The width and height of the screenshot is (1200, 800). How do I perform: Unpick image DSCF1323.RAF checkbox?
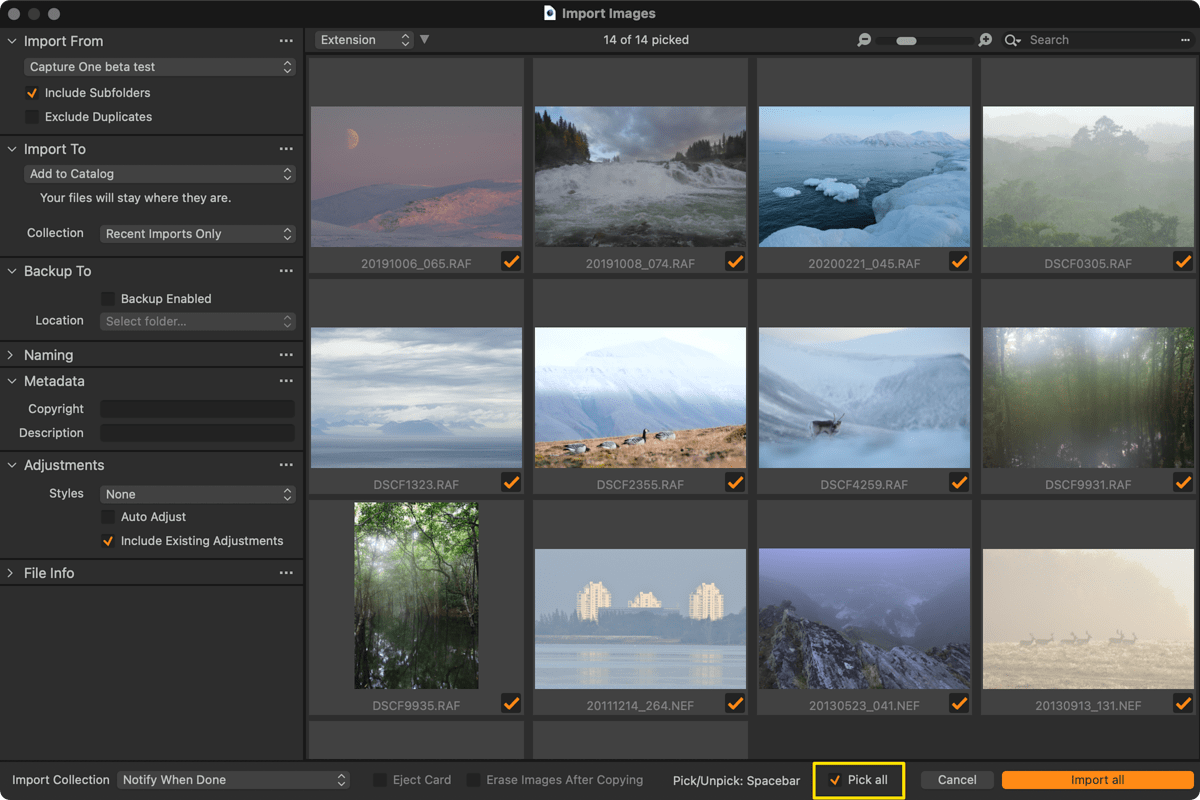tap(511, 482)
